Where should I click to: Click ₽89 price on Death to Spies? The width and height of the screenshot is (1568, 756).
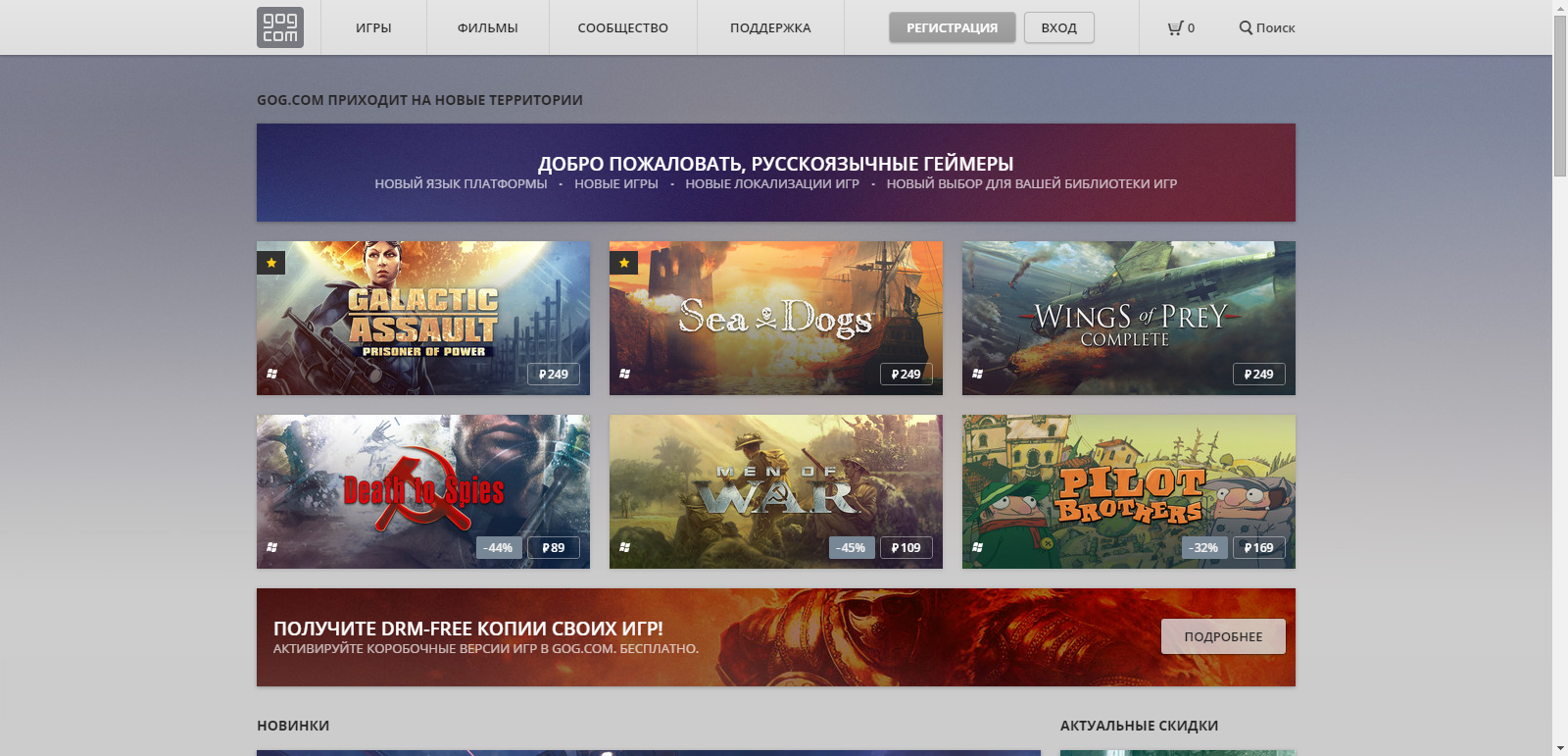(554, 547)
